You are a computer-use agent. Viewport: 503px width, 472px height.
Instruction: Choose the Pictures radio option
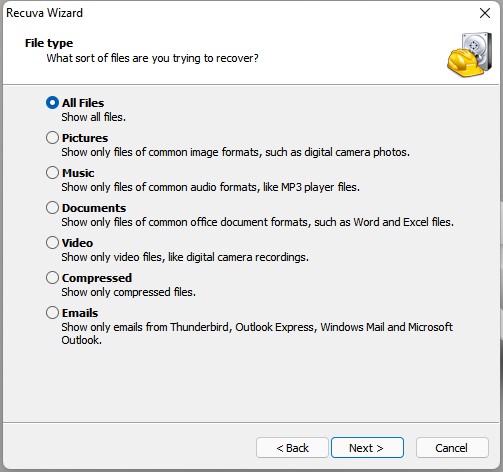click(x=52, y=138)
